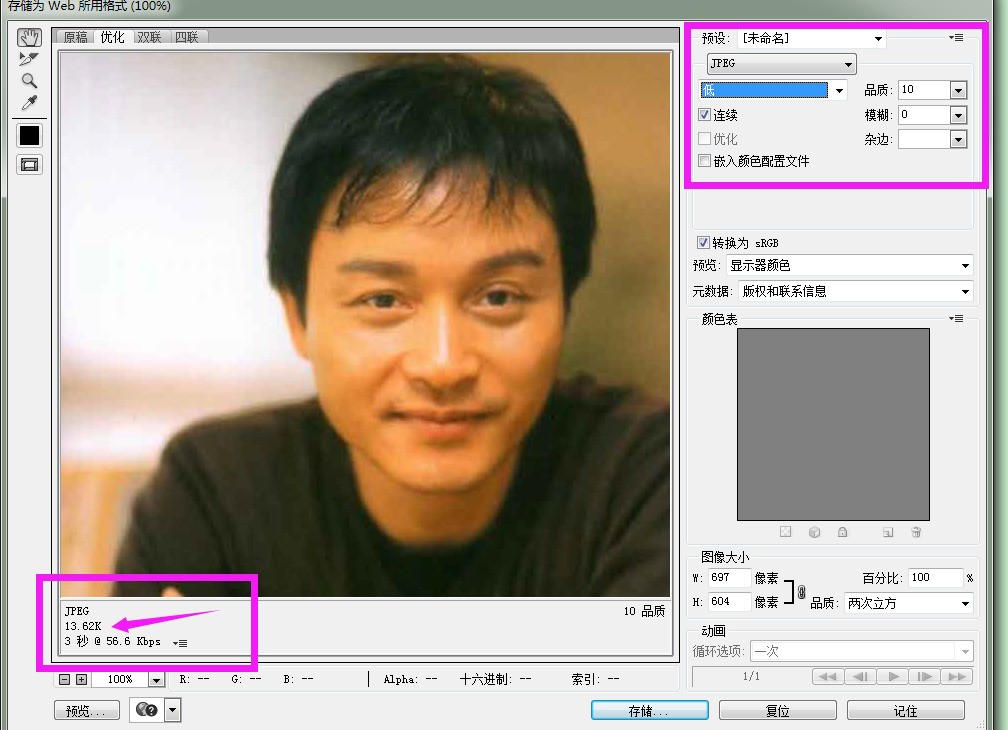This screenshot has width=1008, height=730.
Task: Open the 颜色表 color table flyout menu
Action: tap(956, 319)
